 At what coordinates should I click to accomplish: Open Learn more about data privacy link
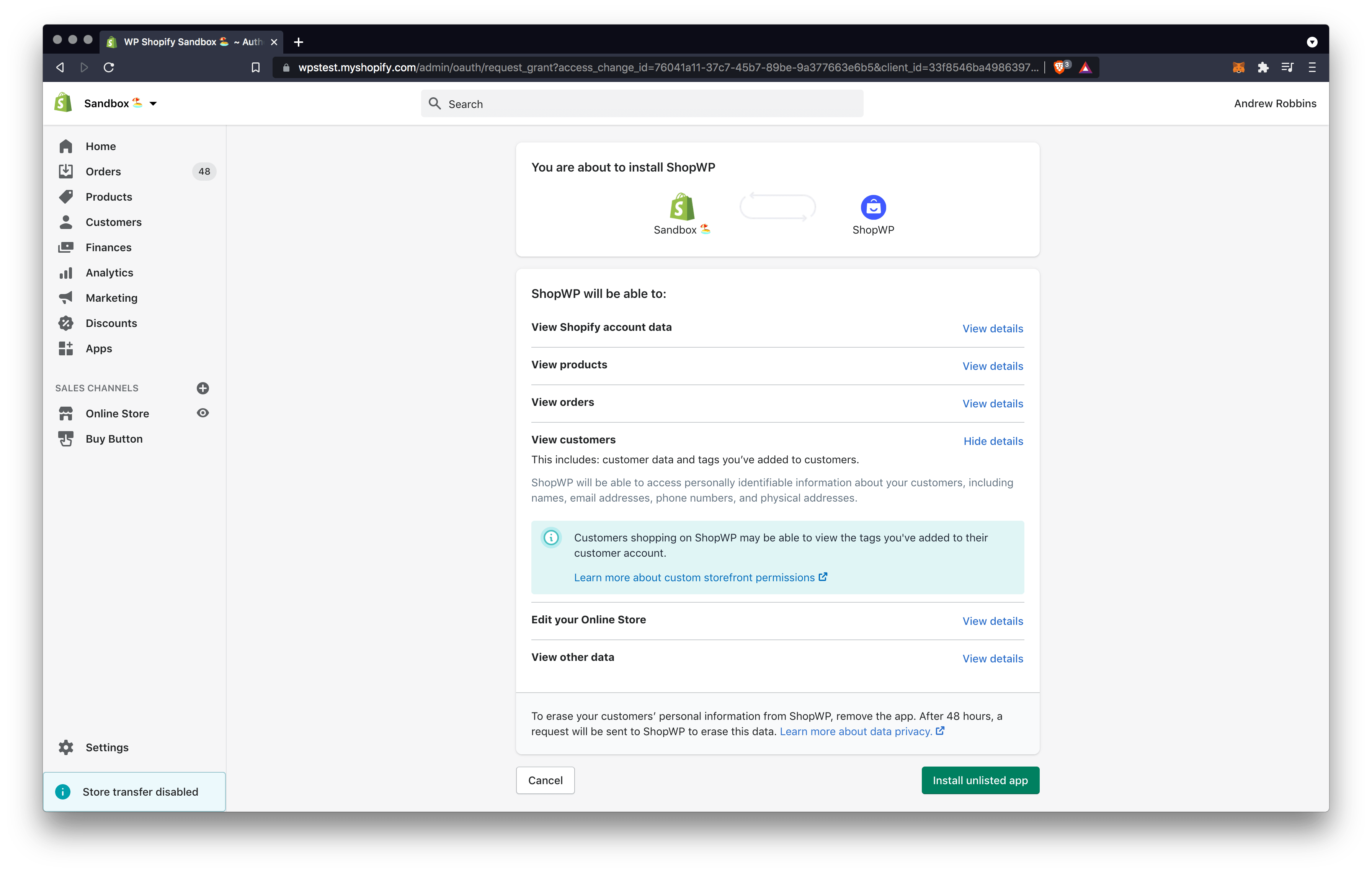click(861, 731)
